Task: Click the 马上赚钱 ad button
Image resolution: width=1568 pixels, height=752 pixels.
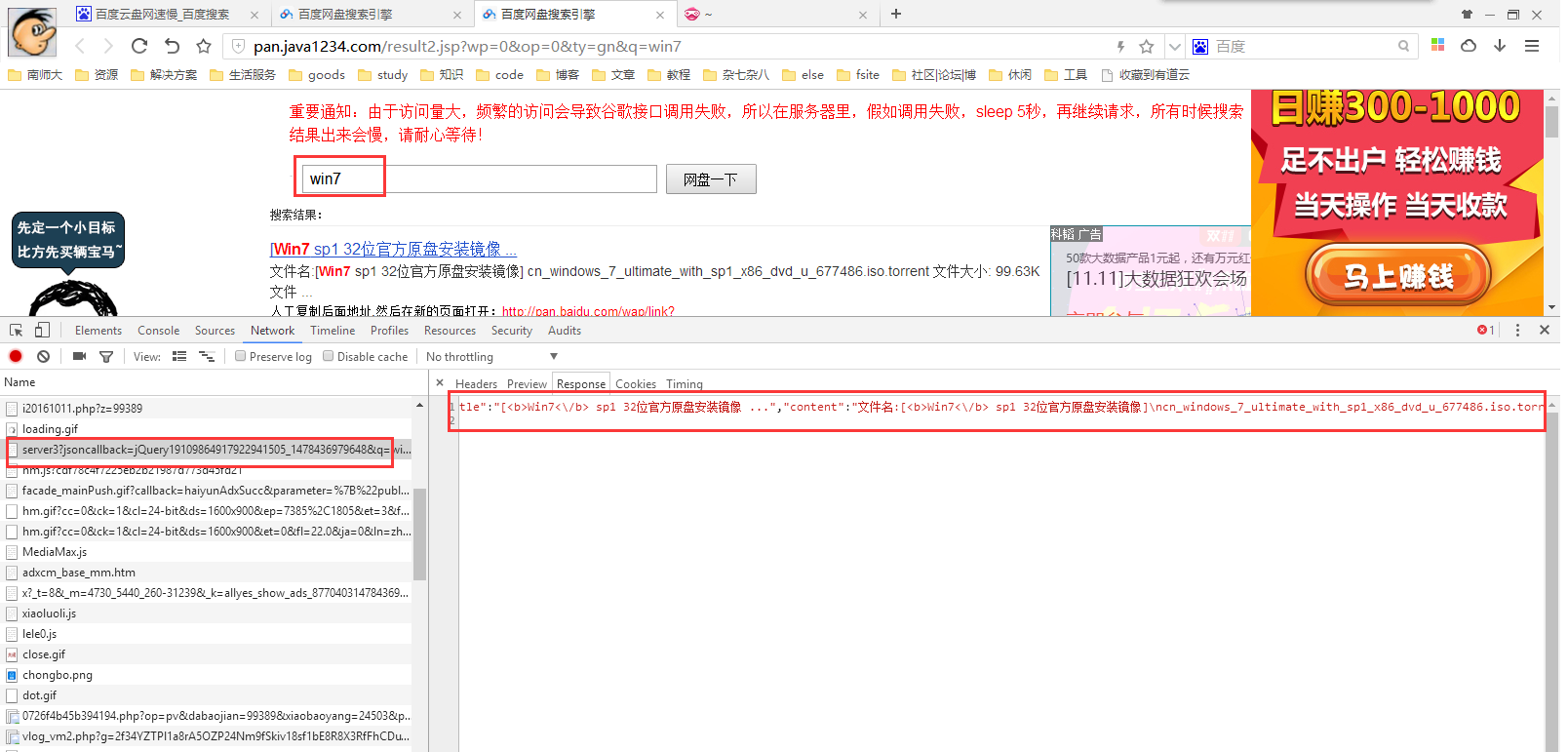Action: point(1397,277)
